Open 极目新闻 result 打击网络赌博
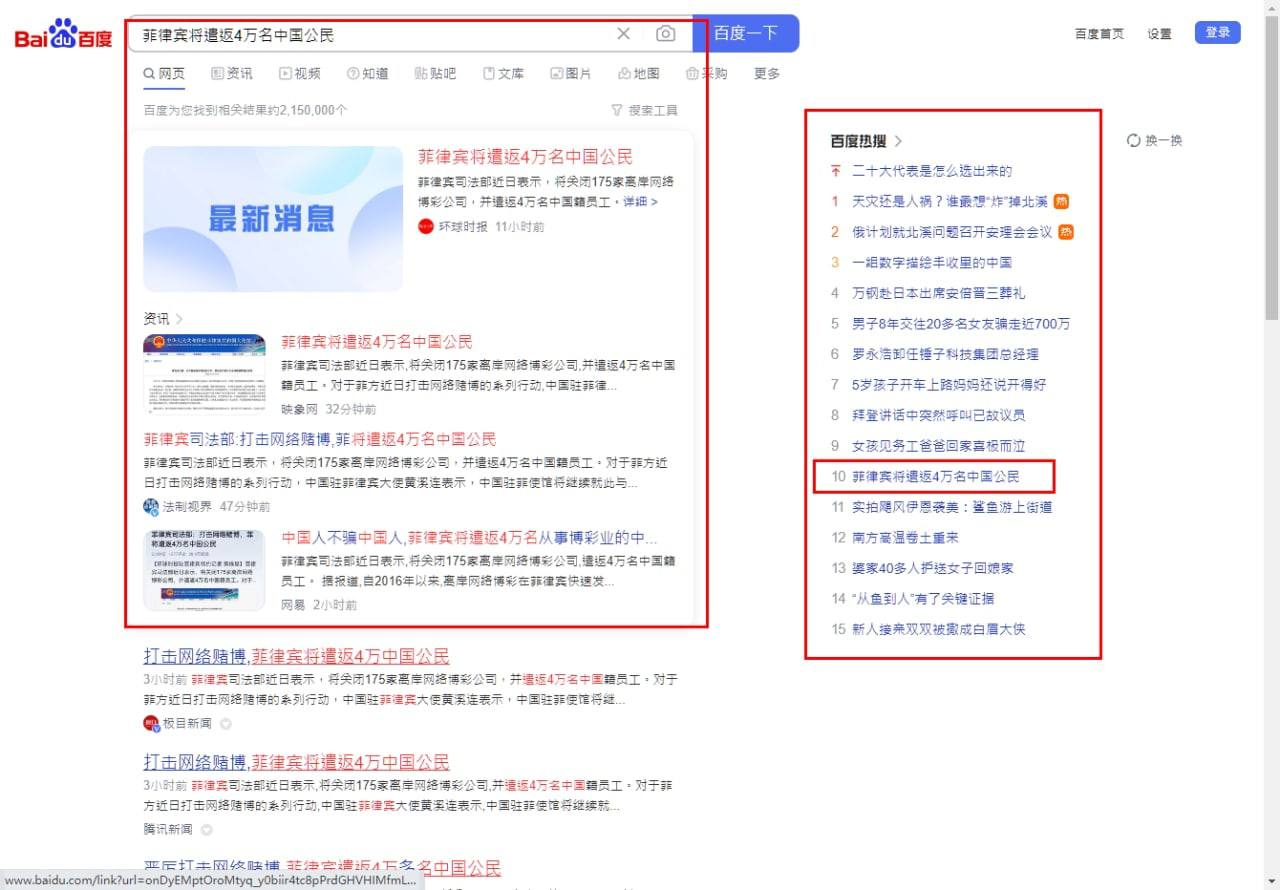The height and width of the screenshot is (890, 1280). (296, 656)
